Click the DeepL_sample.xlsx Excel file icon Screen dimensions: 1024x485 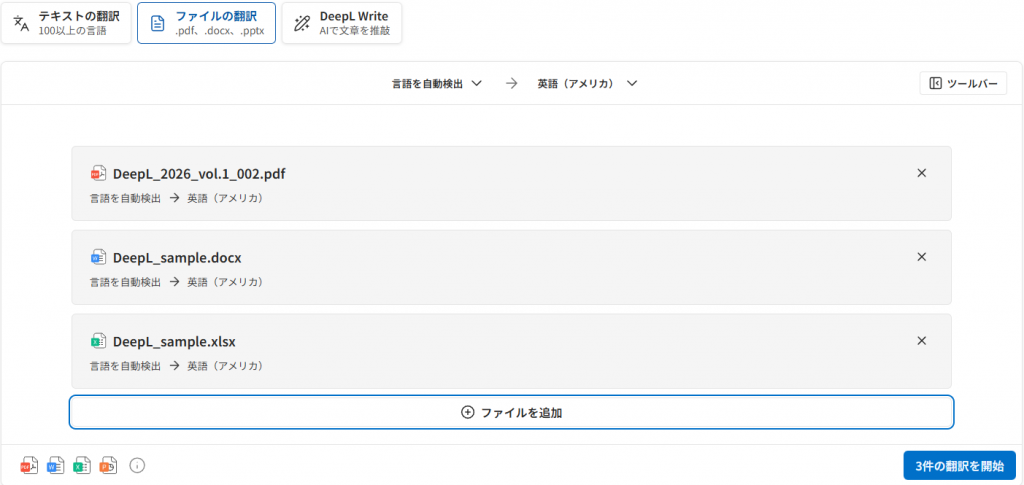tap(98, 341)
